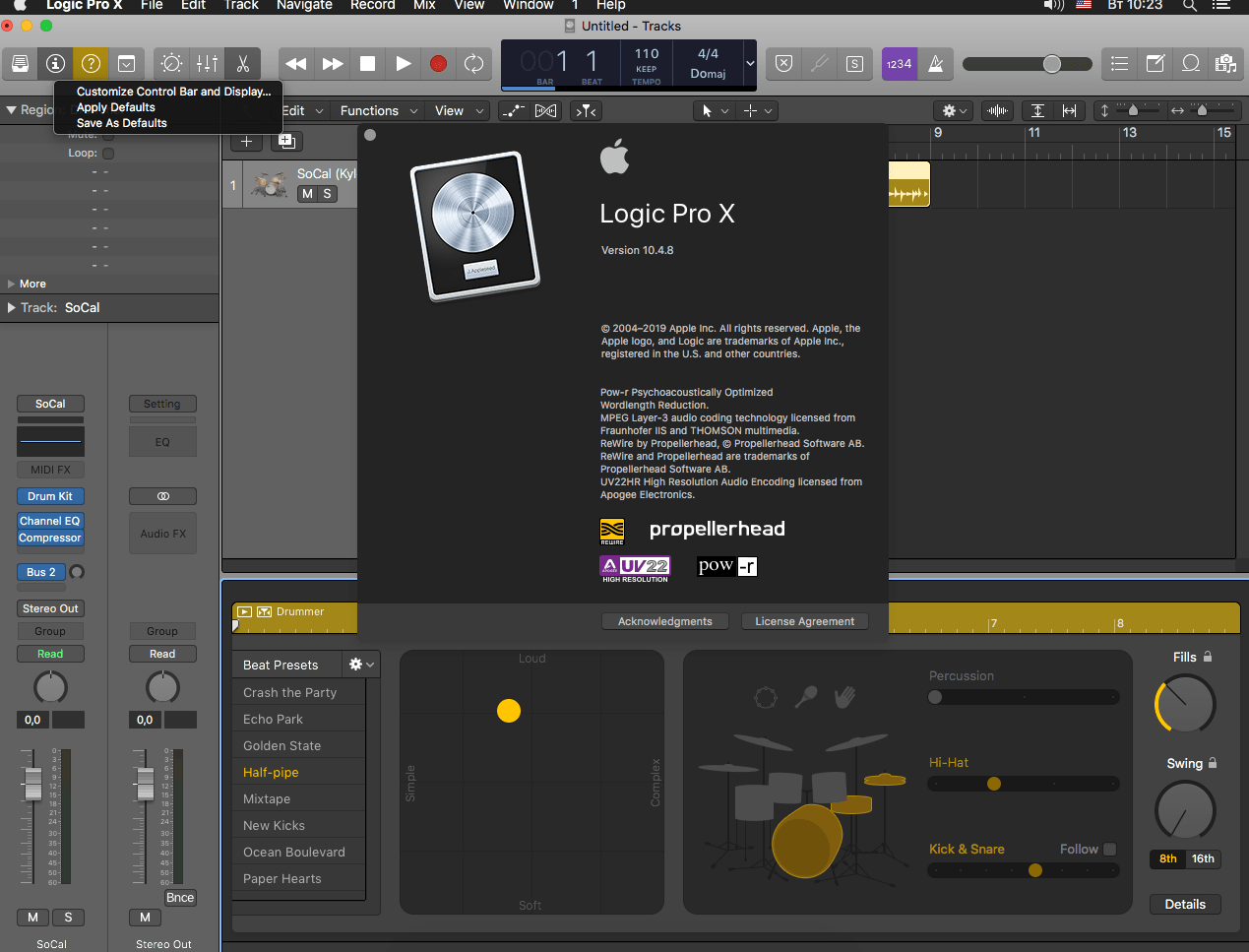The height and width of the screenshot is (952, 1249).
Task: Solo the SoCal track
Action: pyautogui.click(x=328, y=193)
